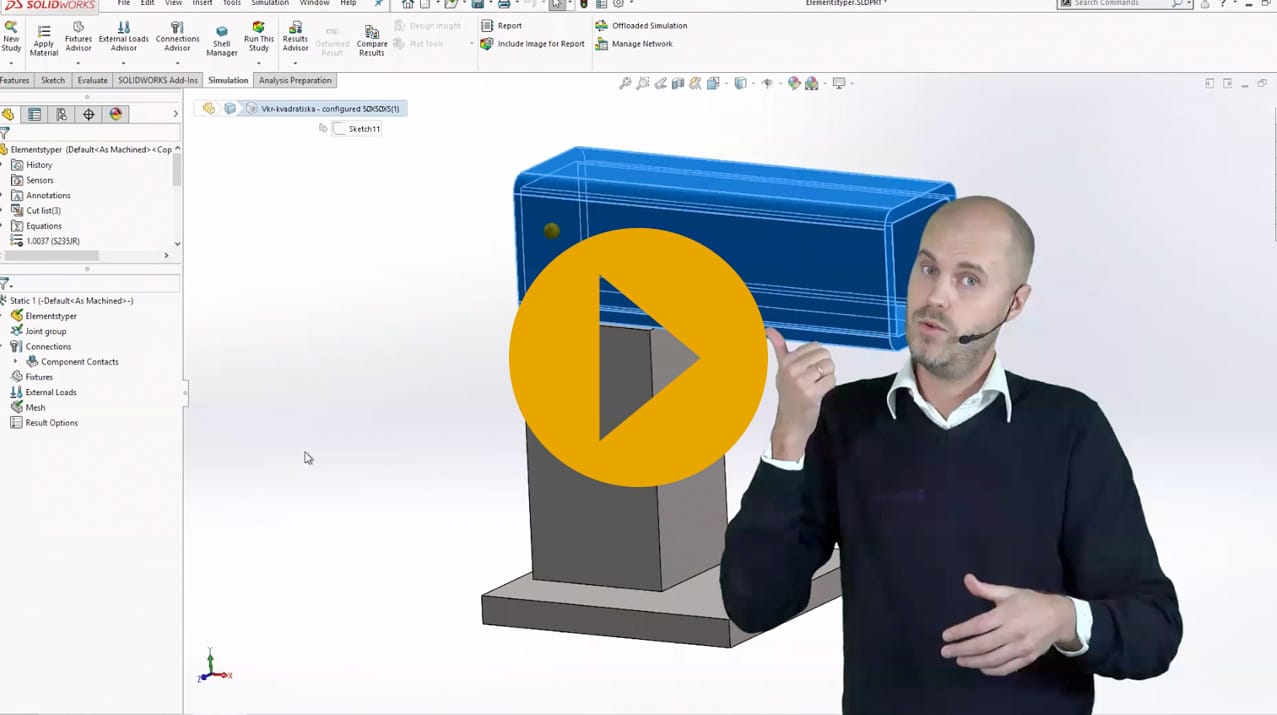The image size is (1277, 715).
Task: Switch to the SOLIDWORKS Add-Ins tab
Action: (158, 80)
